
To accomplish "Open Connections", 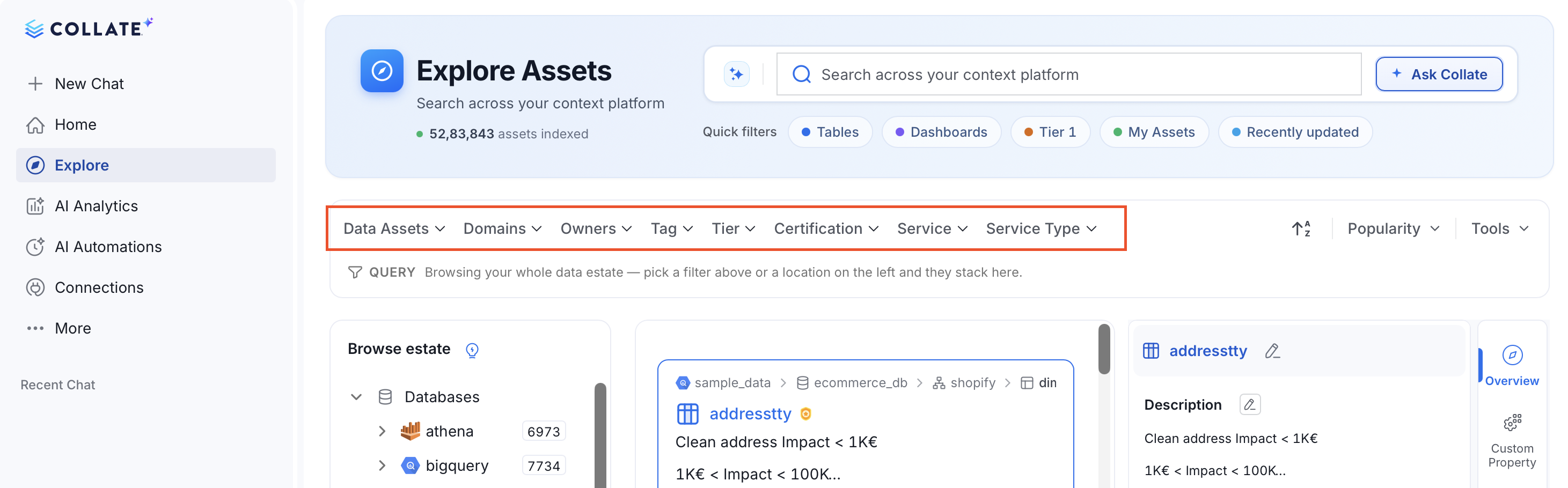I will 146,288.
